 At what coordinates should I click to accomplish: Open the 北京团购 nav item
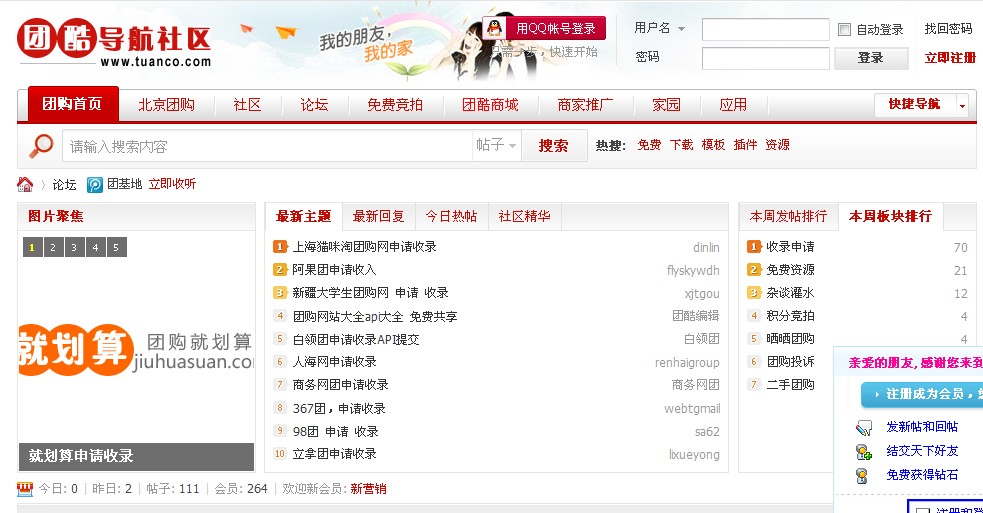(x=166, y=105)
